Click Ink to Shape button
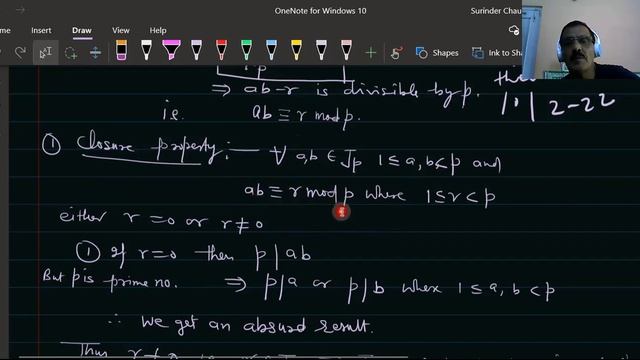The height and width of the screenshot is (360, 640). [496, 53]
